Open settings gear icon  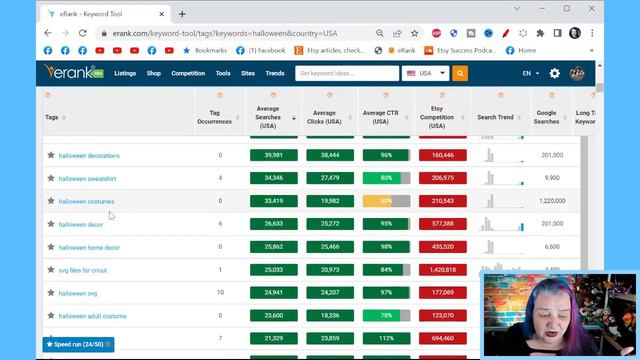point(554,73)
